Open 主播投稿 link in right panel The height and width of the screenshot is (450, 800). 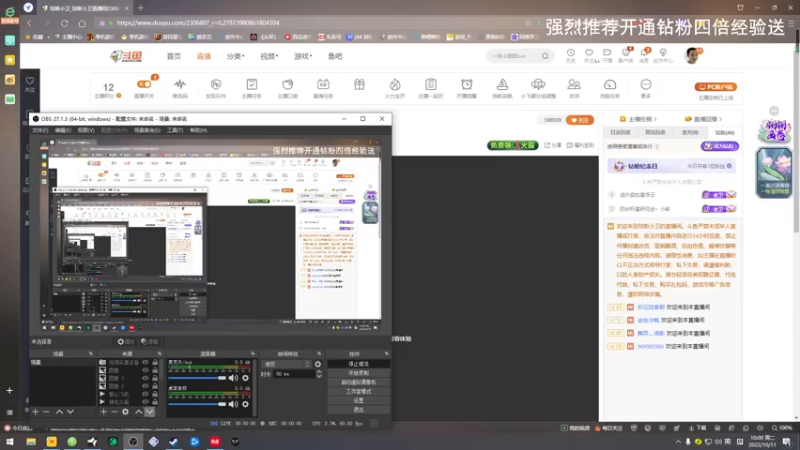(x=638, y=119)
